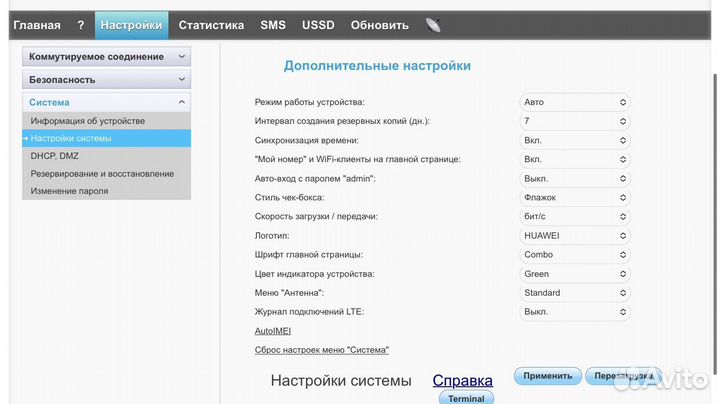Open Авто-вход с паролем admin dropdown
The height and width of the screenshot is (404, 720).
tap(575, 179)
